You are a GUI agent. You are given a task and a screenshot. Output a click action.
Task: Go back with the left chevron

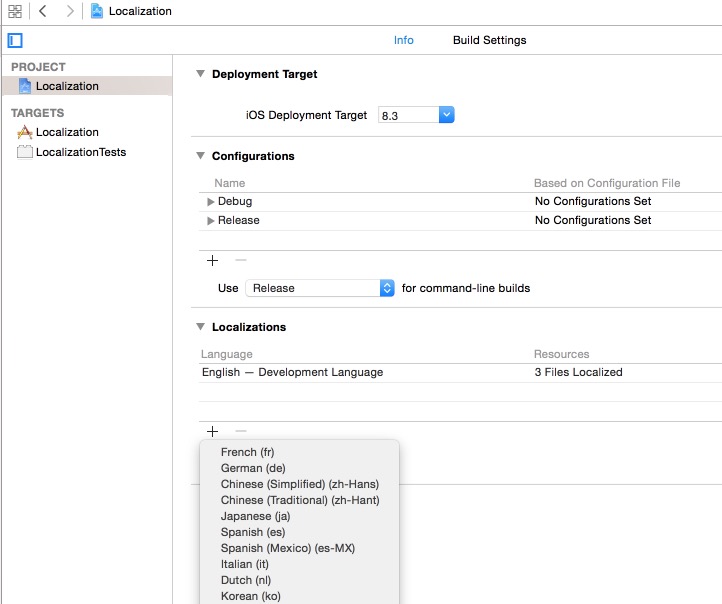click(x=43, y=11)
